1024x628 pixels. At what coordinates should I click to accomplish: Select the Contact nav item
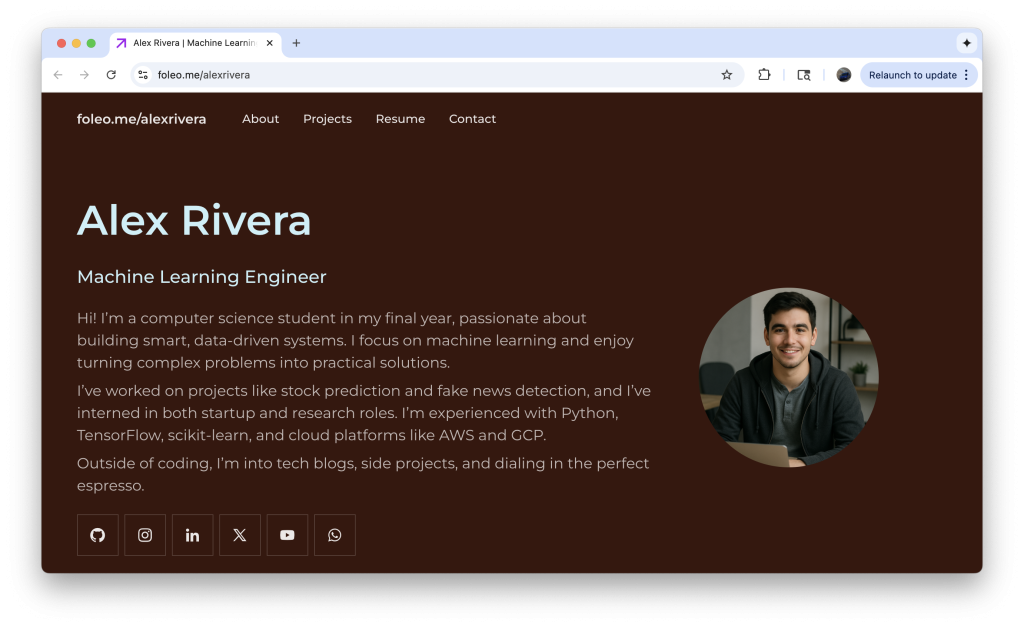pyautogui.click(x=472, y=119)
